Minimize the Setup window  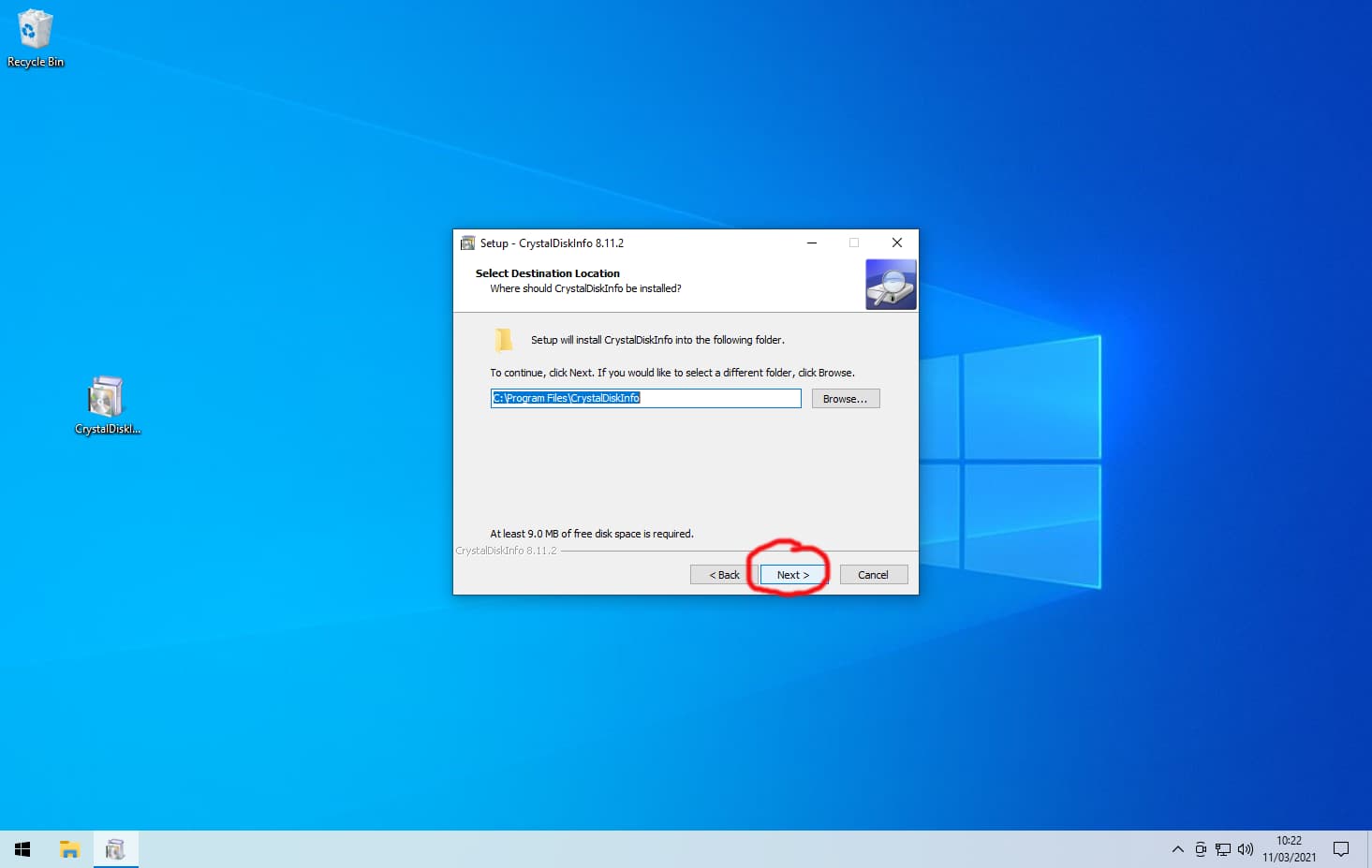[x=812, y=243]
